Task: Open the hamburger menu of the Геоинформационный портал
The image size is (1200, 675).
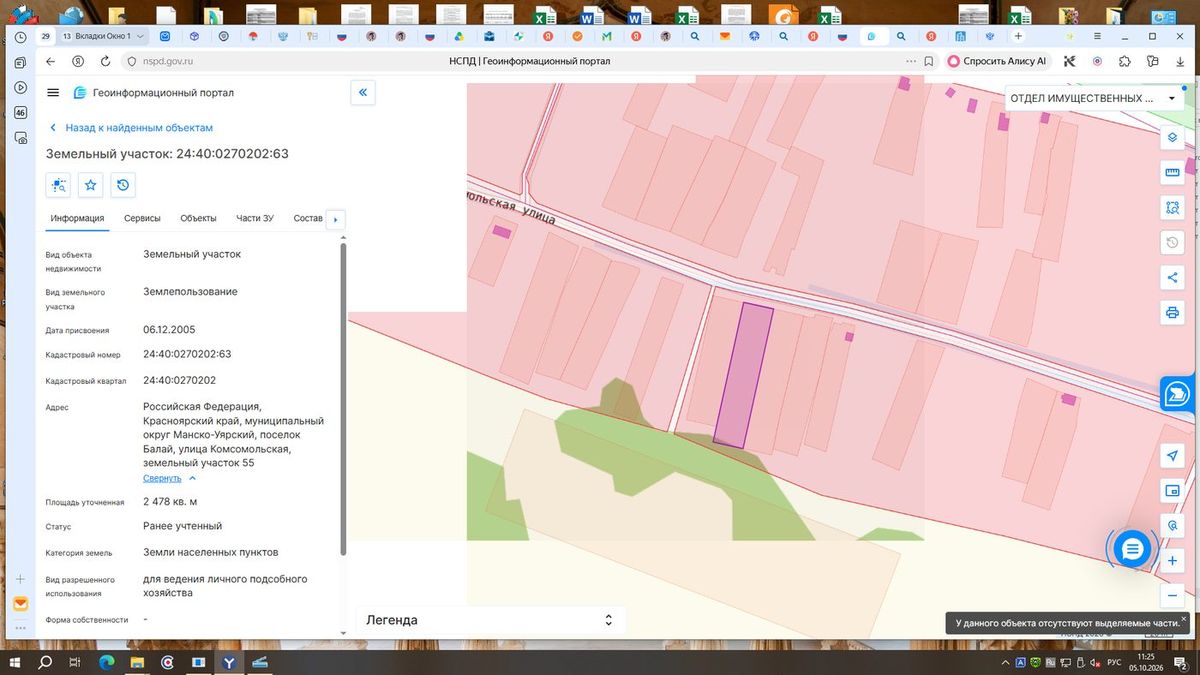Action: (x=53, y=93)
